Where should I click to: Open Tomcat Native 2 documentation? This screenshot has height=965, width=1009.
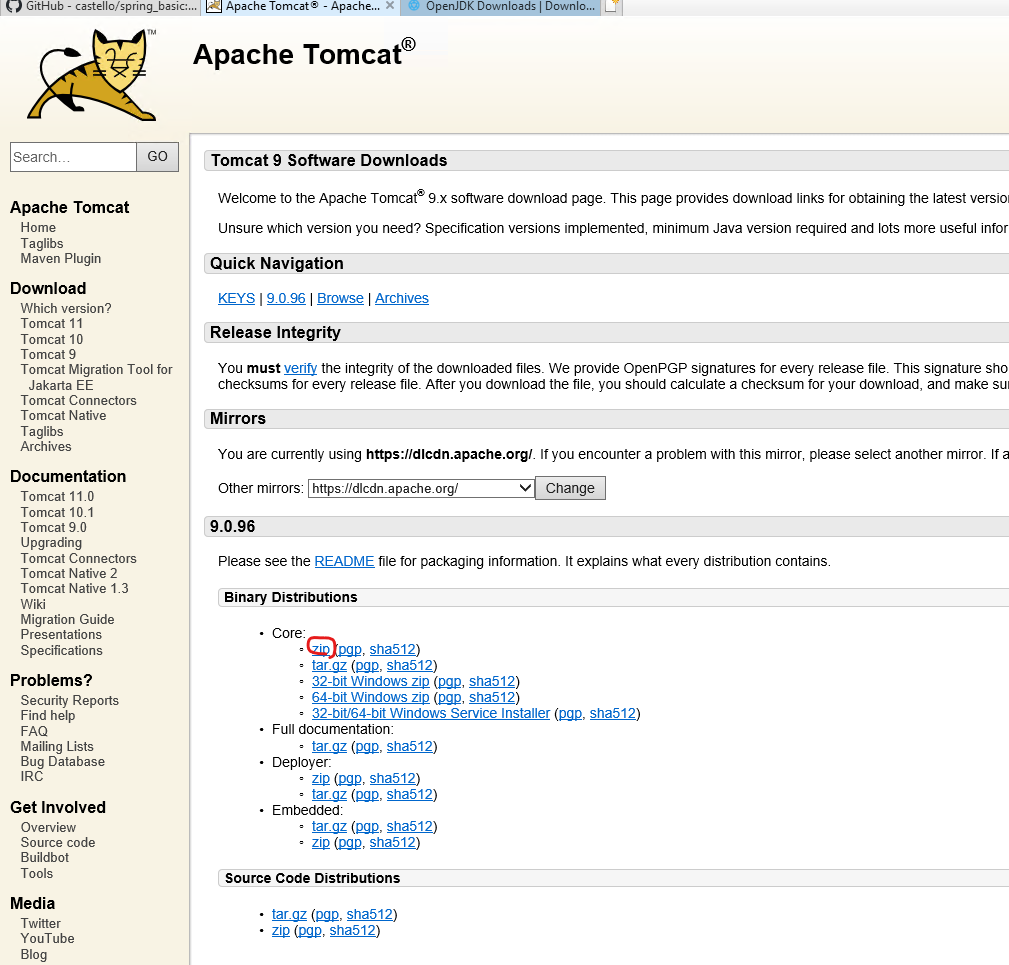click(x=69, y=574)
